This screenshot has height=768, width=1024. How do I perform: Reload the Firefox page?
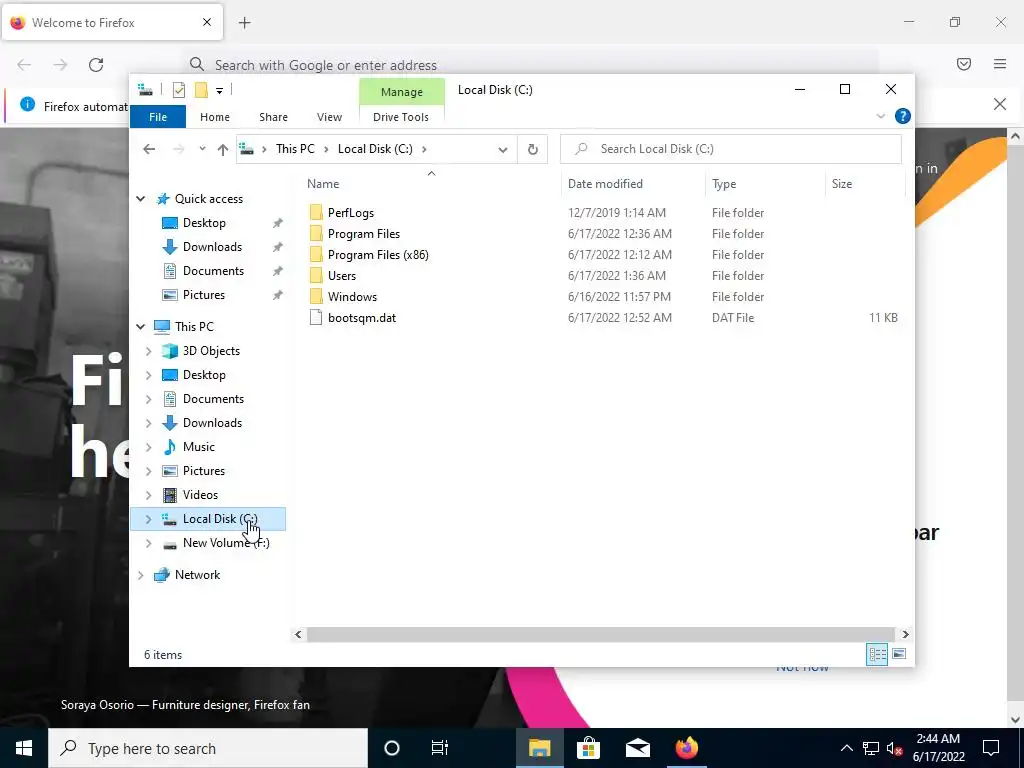(x=96, y=65)
